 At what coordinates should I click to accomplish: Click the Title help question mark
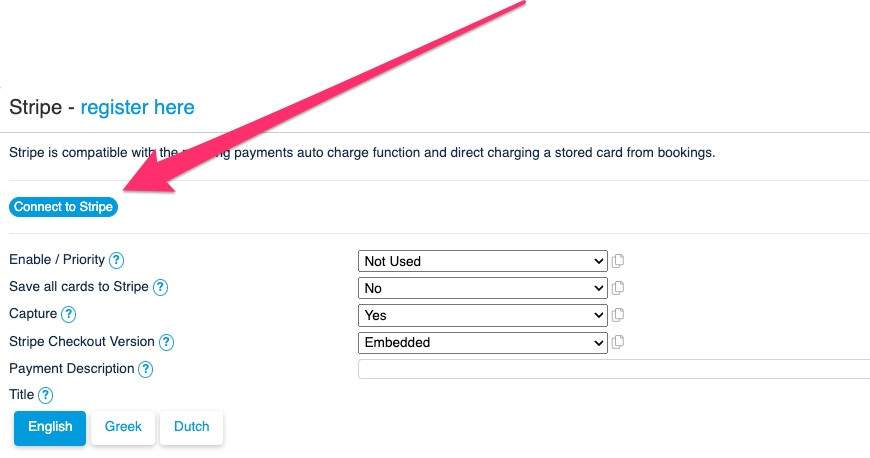click(x=45, y=396)
